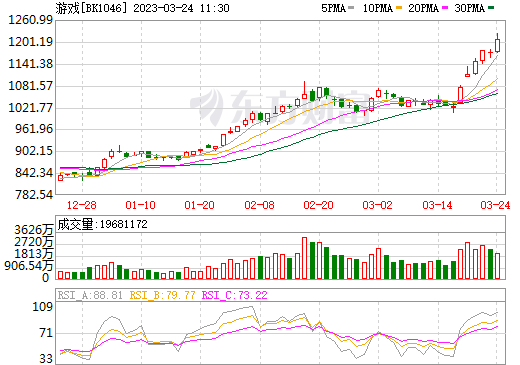This screenshot has height=365, width=520.
Task: Click the 12-28 date axis label
Action: [82, 205]
